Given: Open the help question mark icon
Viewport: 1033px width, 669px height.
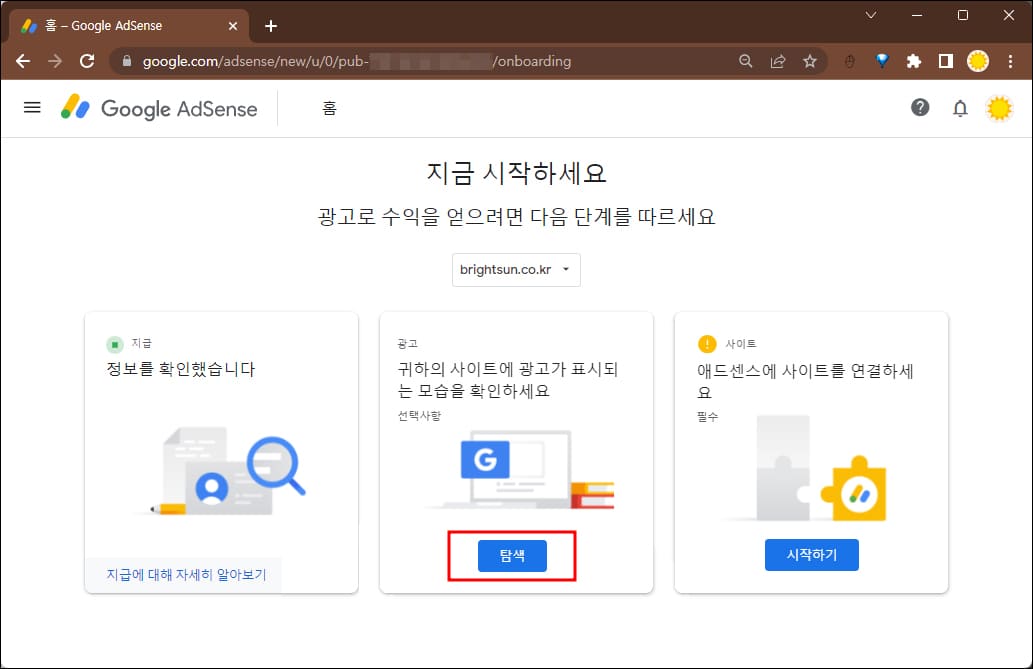Looking at the screenshot, I should point(920,107).
